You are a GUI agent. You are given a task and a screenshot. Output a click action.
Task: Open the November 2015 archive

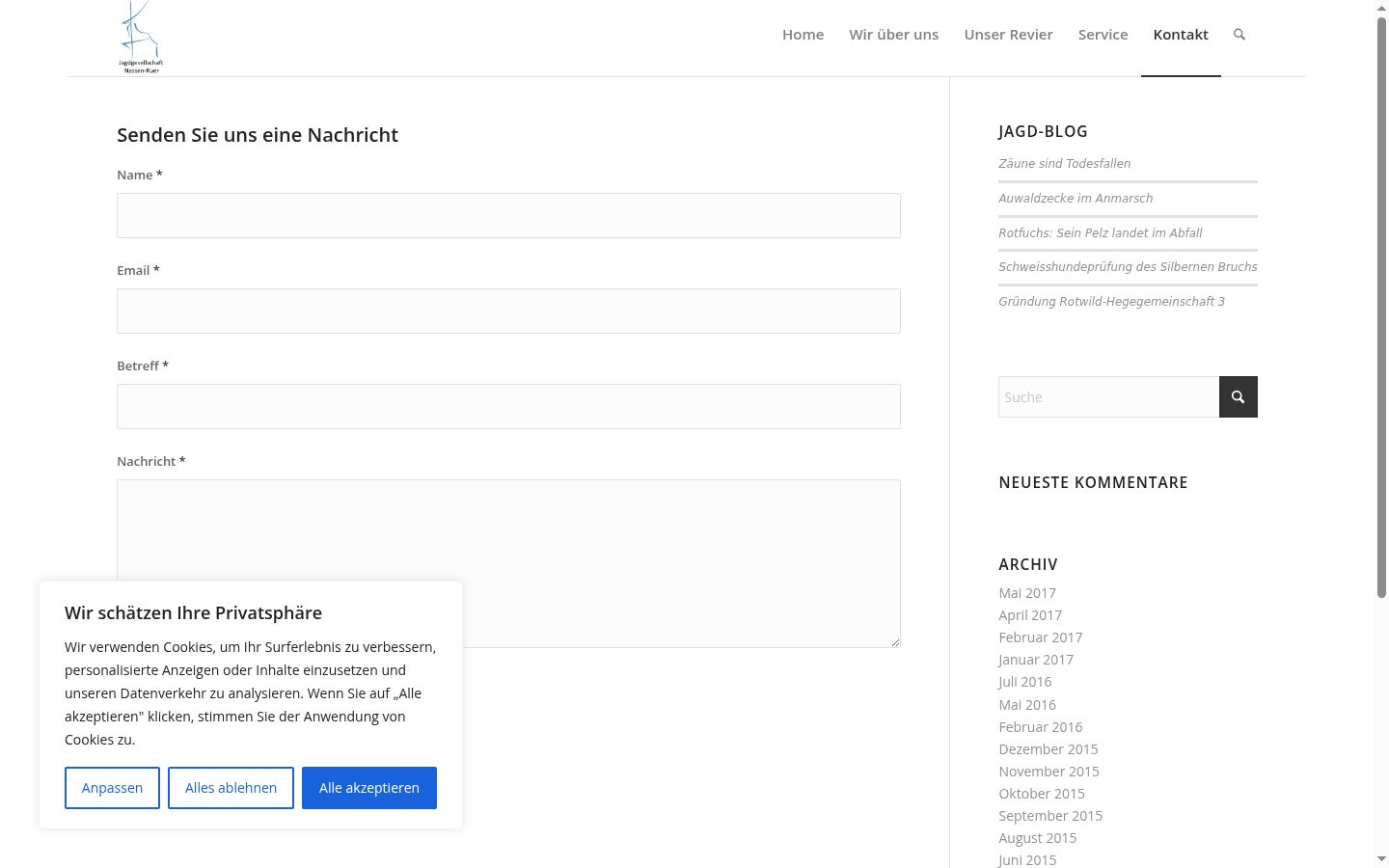click(1049, 772)
